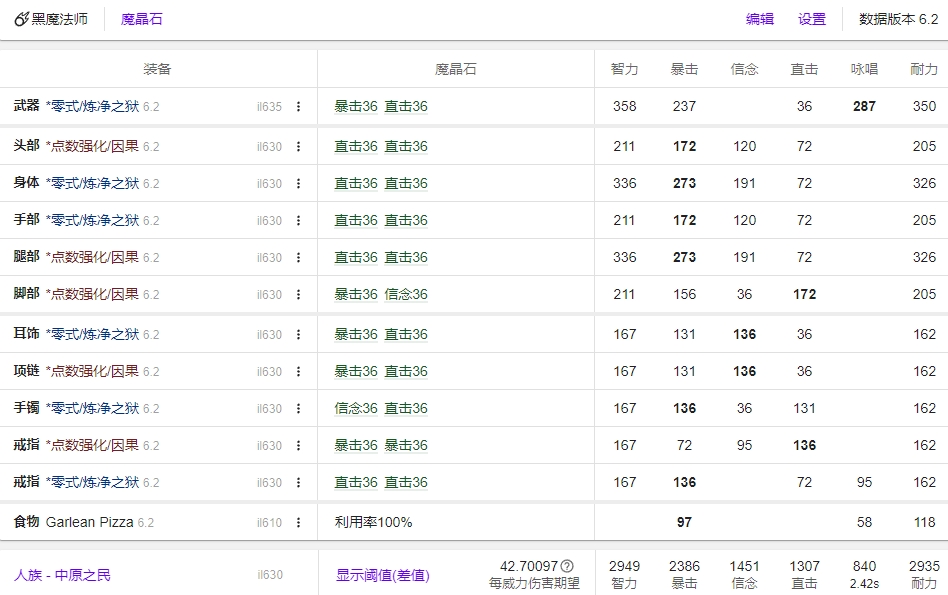Open the head slot three-dot menu
Screen dimensions: 948x595
[x=298, y=146]
